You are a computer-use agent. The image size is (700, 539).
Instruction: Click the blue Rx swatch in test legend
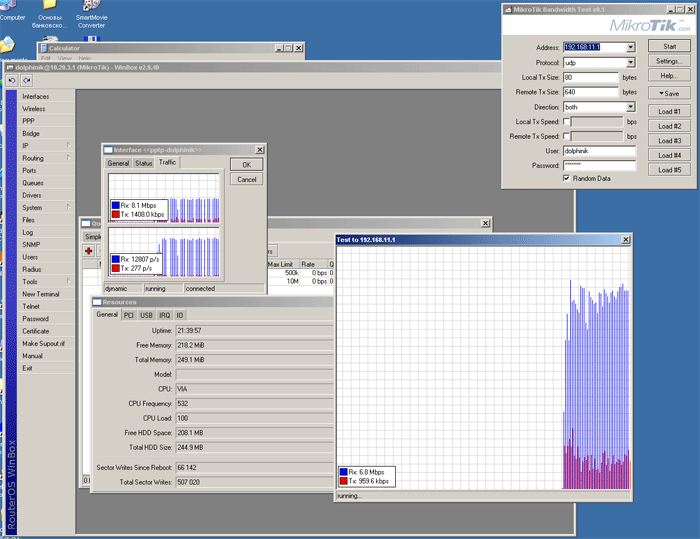pyautogui.click(x=343, y=472)
